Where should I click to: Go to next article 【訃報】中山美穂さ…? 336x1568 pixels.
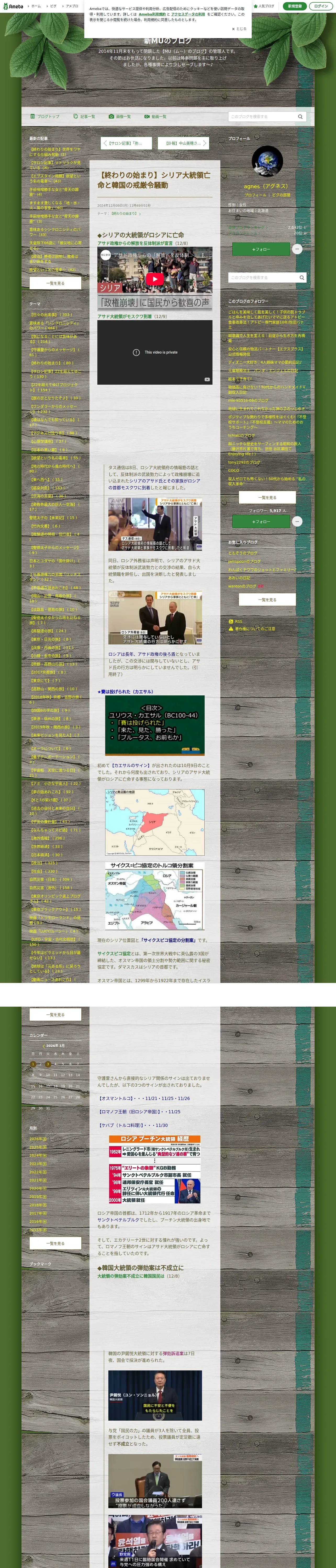tap(183, 143)
